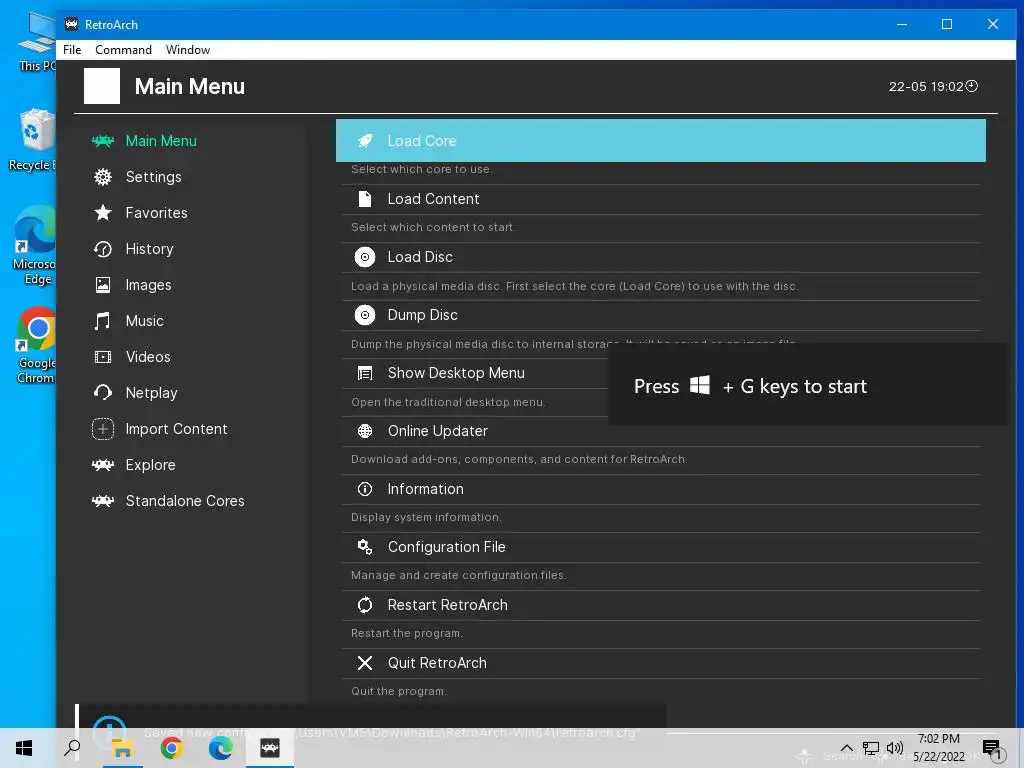
Task: Select Restart RetroArch entry
Action: coord(660,605)
